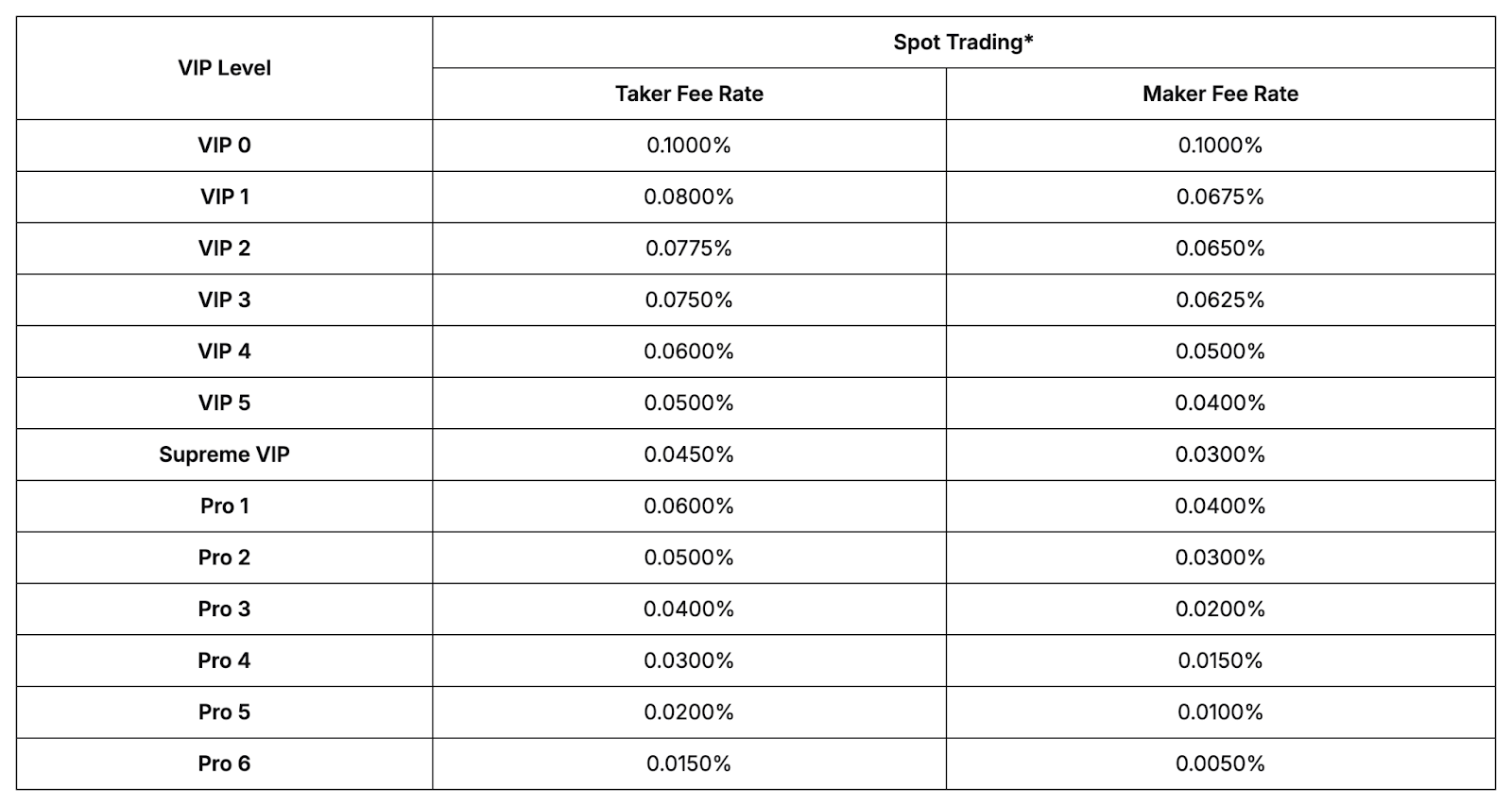Select the Pro 5 row label
The width and height of the screenshot is (1512, 806).
[224, 712]
